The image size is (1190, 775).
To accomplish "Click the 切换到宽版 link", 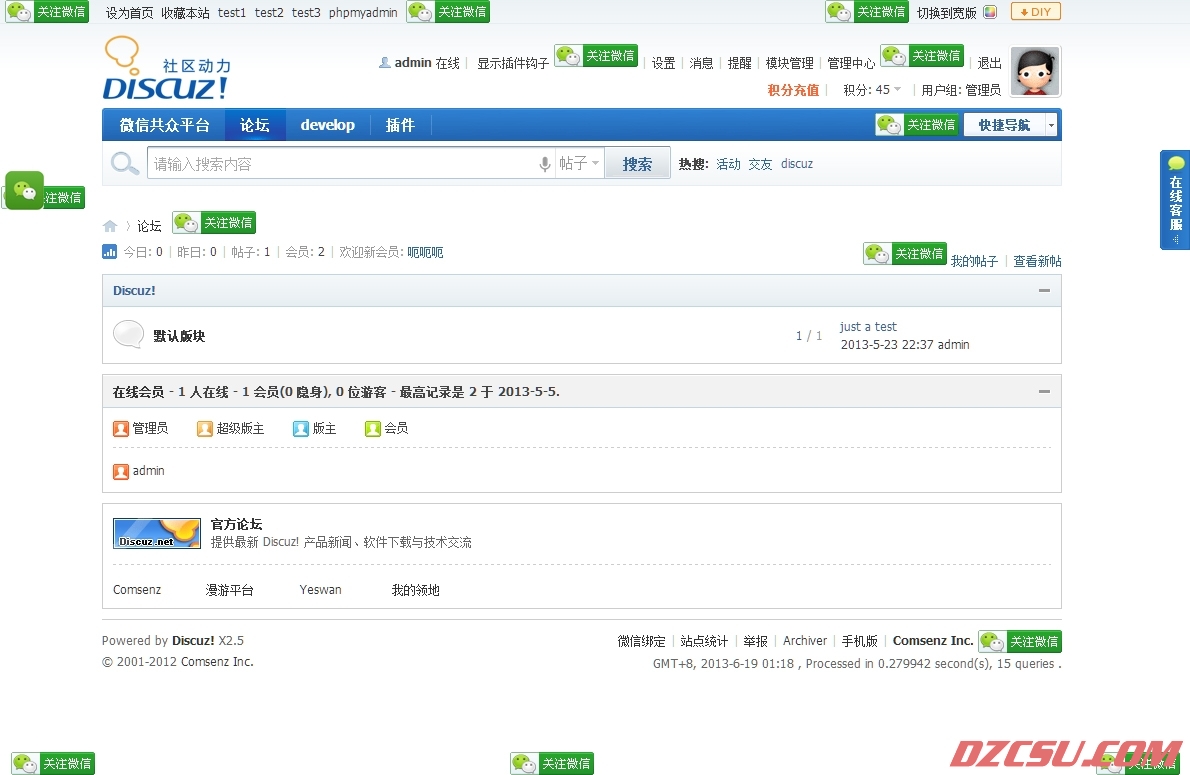I will pos(946,13).
